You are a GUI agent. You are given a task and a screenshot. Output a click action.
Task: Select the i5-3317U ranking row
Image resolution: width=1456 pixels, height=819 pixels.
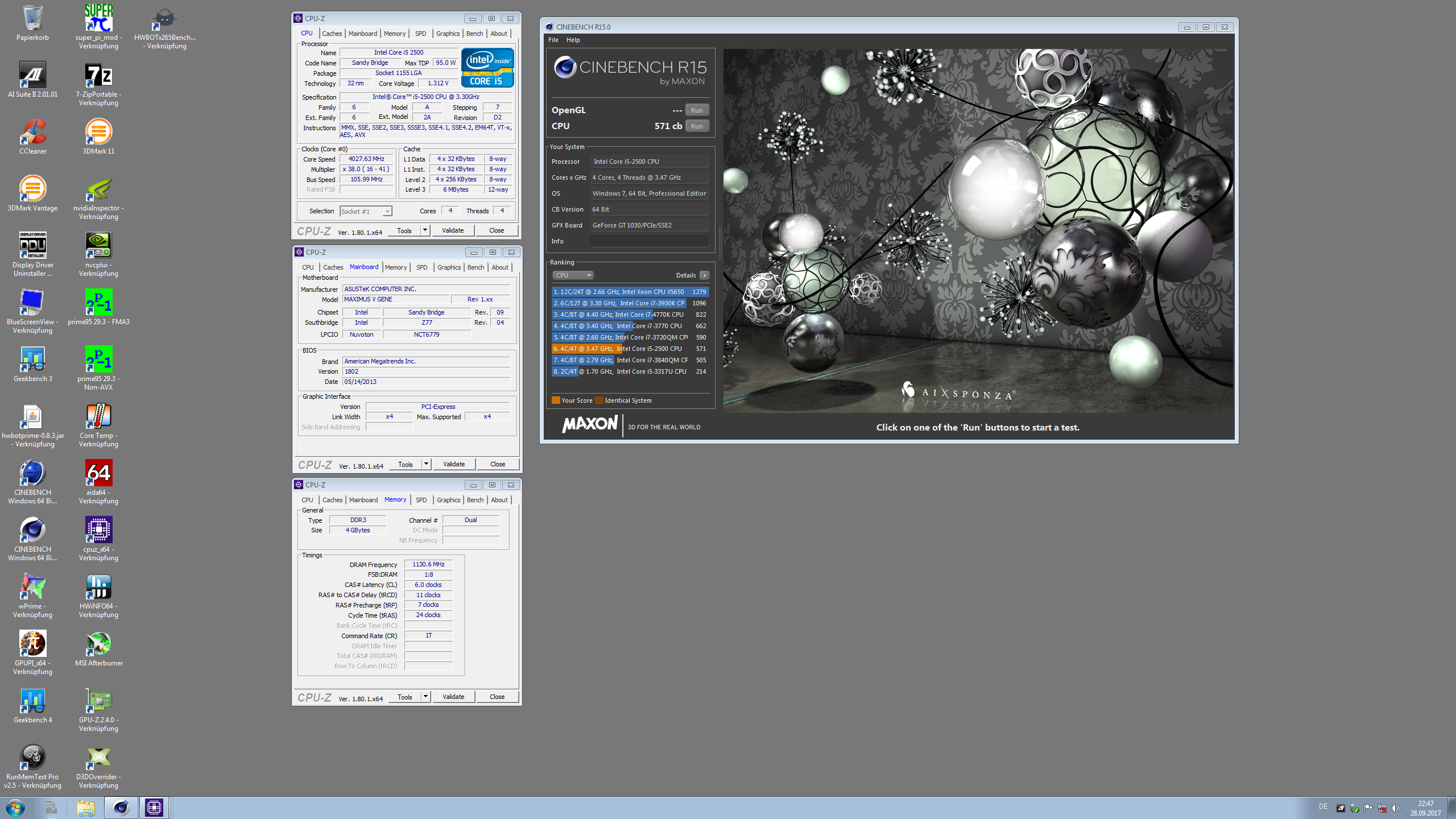click(630, 371)
